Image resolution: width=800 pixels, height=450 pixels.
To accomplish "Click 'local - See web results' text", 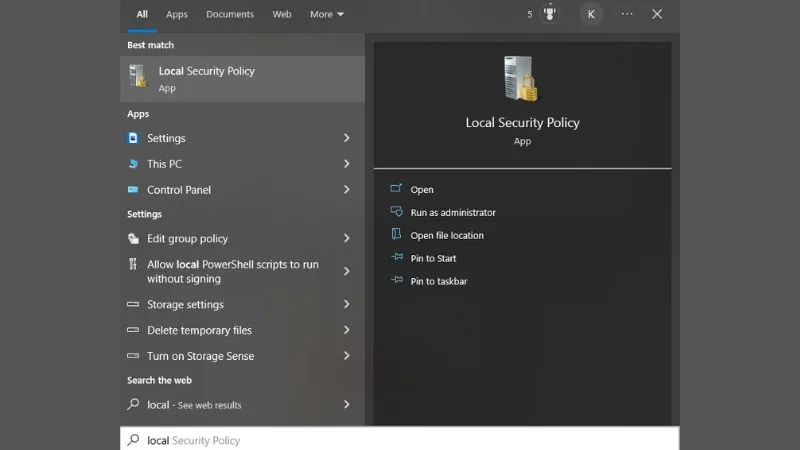I will pyautogui.click(x=194, y=405).
